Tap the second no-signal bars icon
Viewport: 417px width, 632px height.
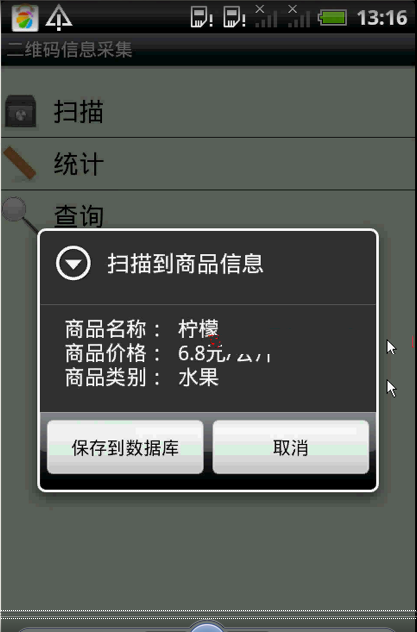pos(299,16)
